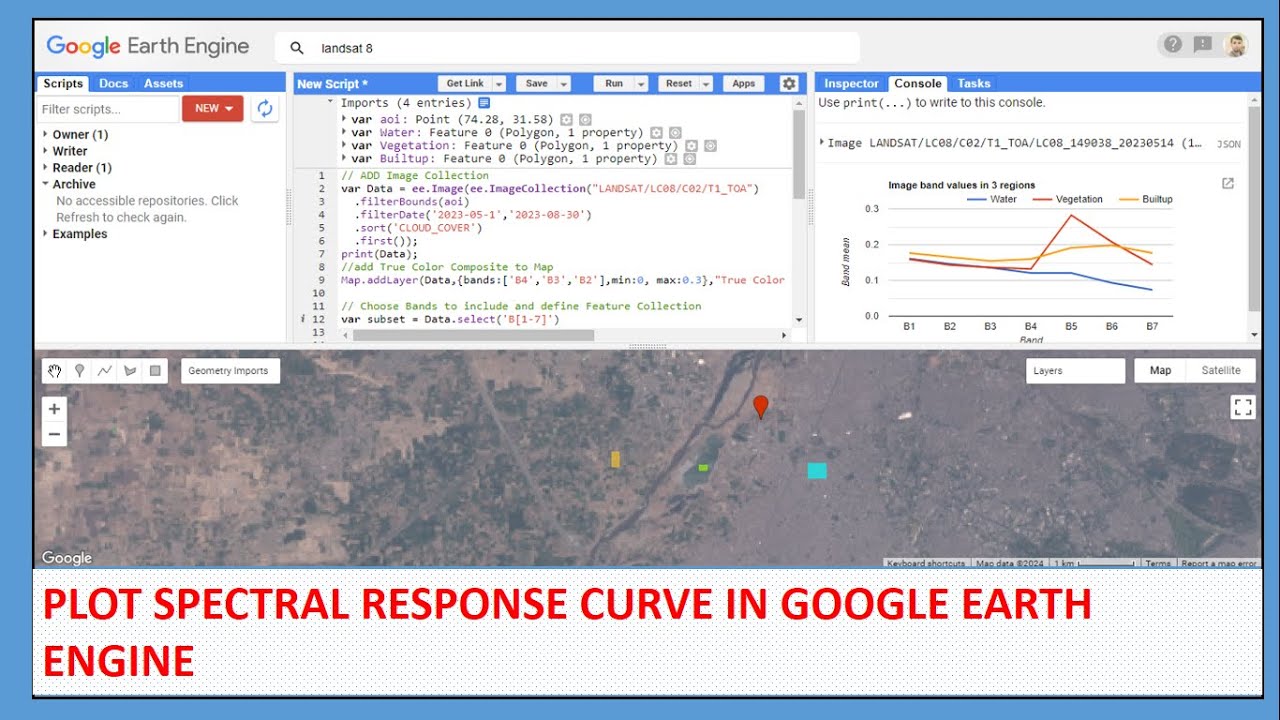Expand the printed Image LANDSAT object

[x=822, y=142]
